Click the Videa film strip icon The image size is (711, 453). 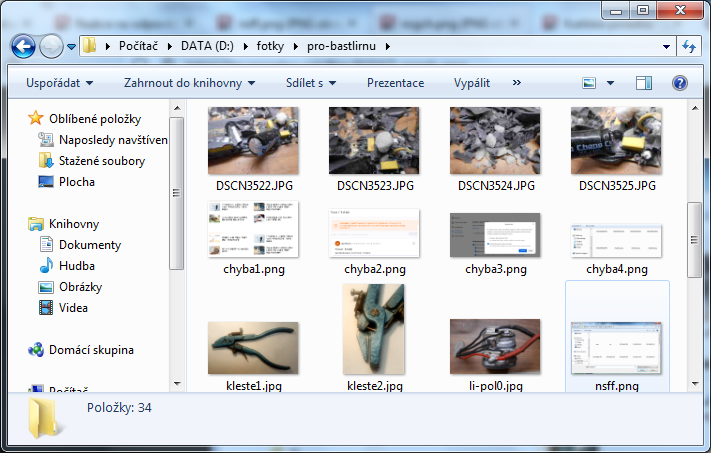(x=46, y=308)
